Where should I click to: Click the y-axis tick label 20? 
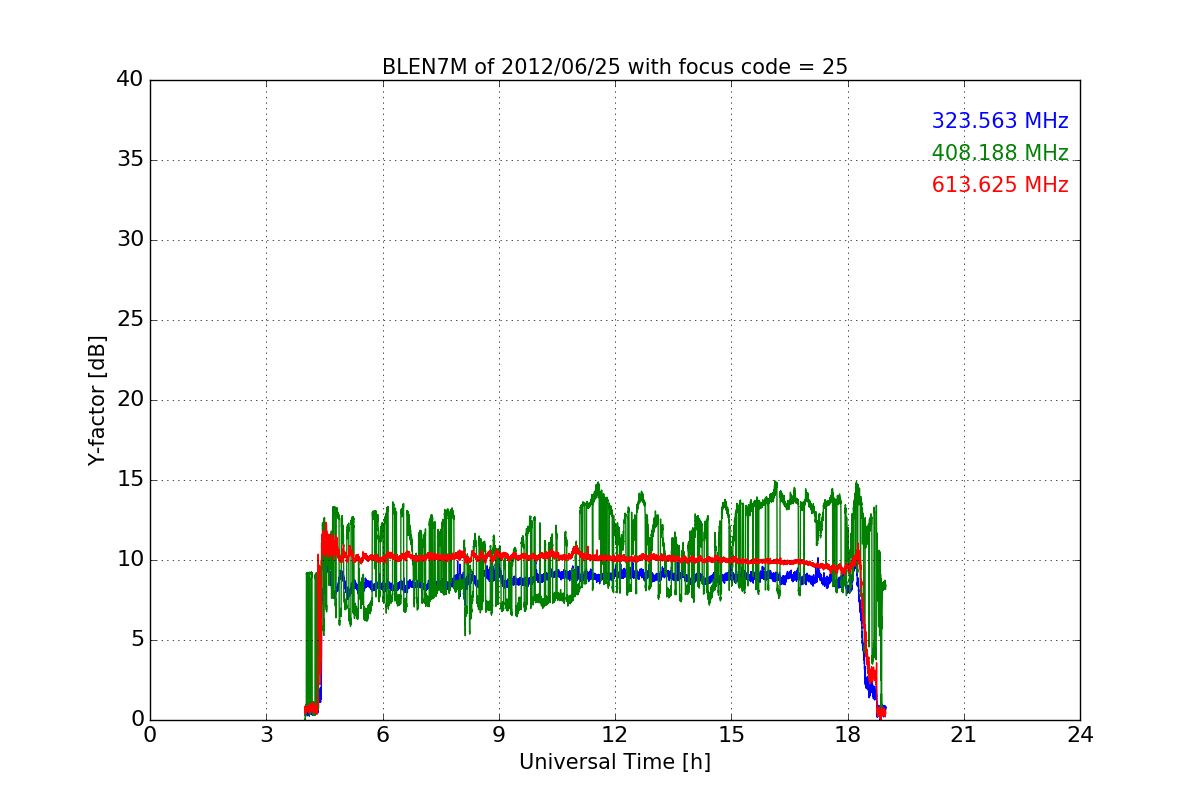(130, 400)
